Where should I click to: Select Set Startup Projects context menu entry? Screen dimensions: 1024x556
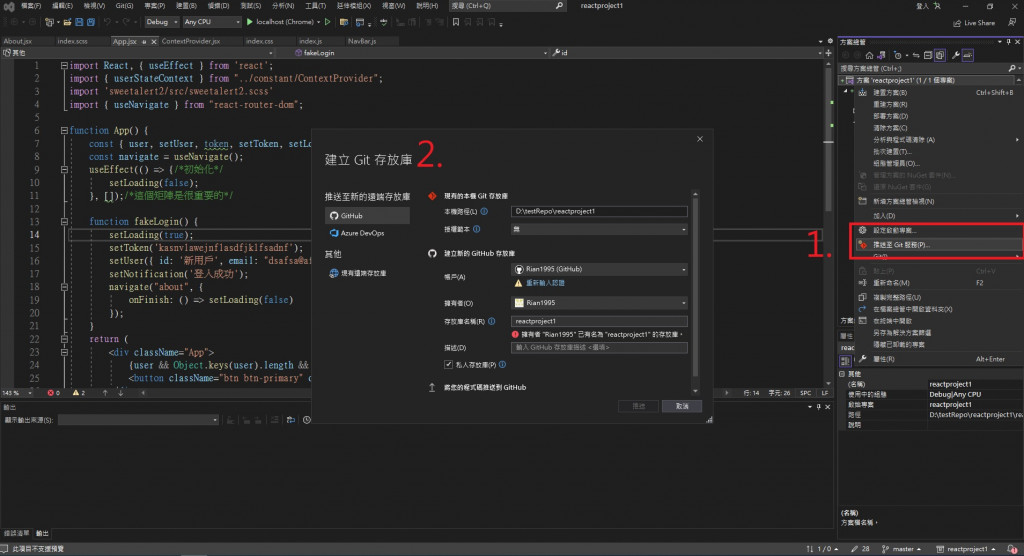pos(938,231)
